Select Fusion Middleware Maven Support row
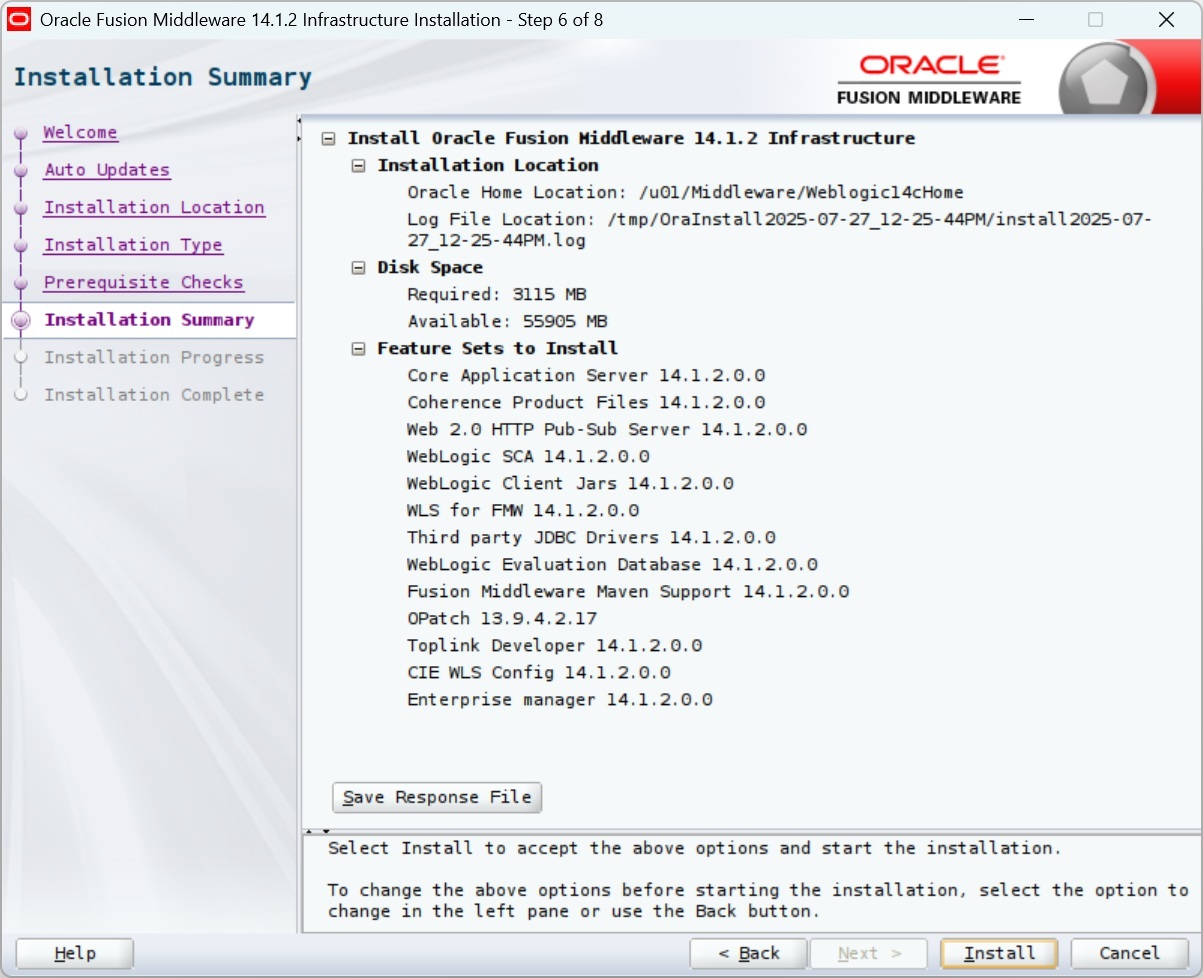 [x=628, y=592]
